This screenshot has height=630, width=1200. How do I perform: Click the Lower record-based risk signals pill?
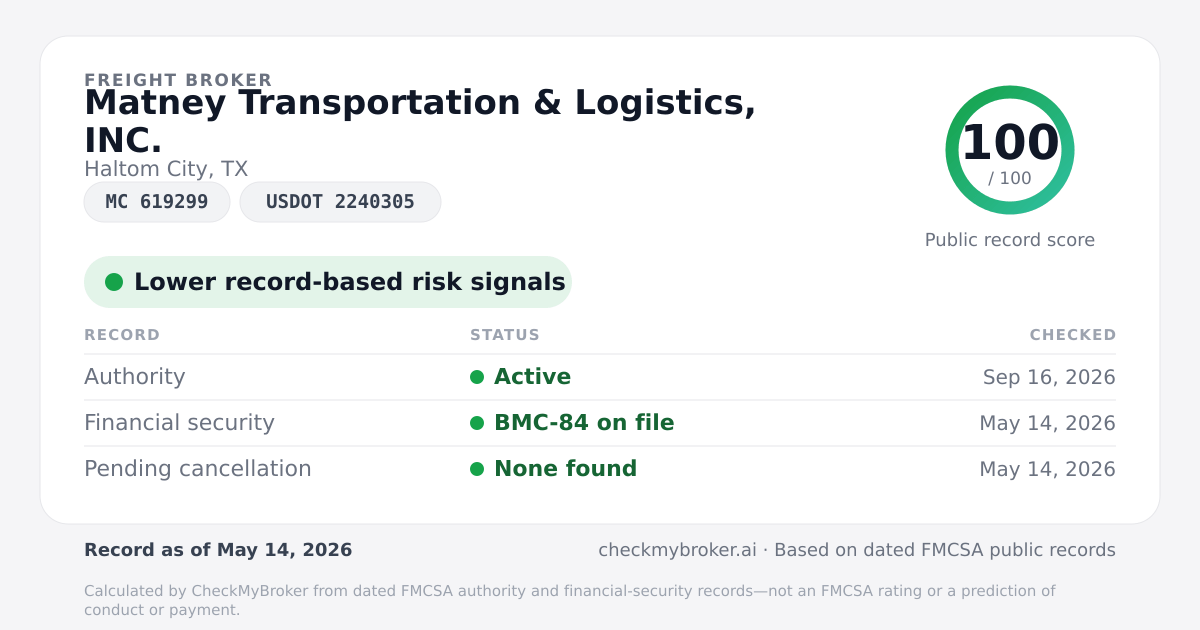coord(328,282)
